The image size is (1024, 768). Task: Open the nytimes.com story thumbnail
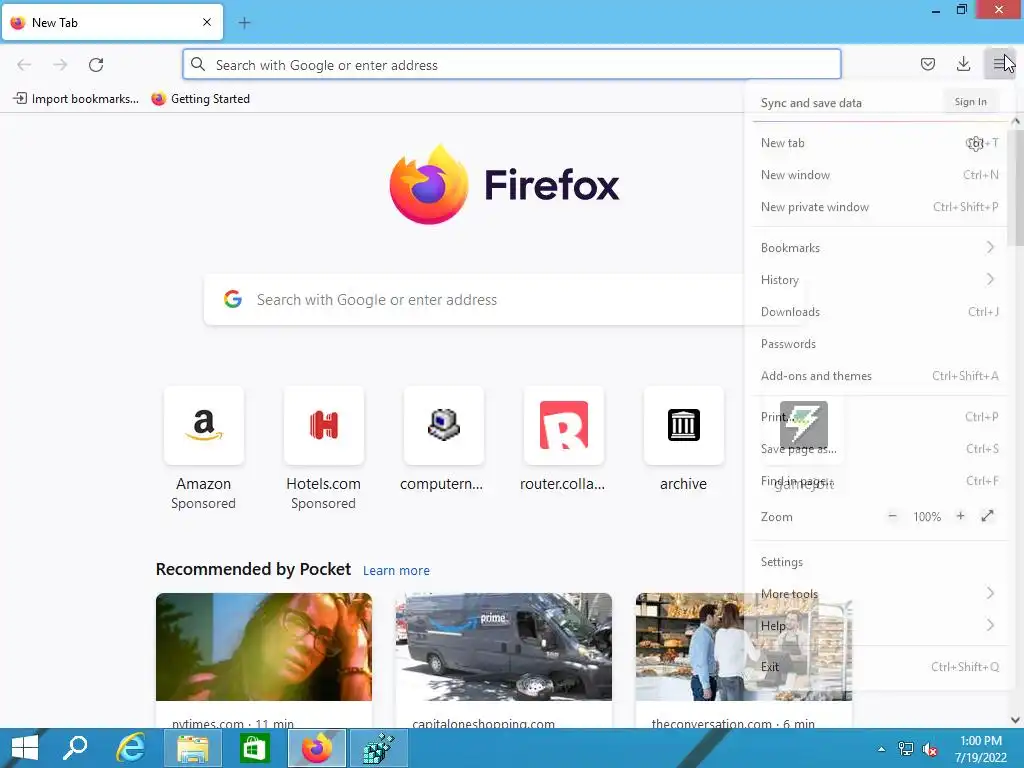tap(264, 647)
